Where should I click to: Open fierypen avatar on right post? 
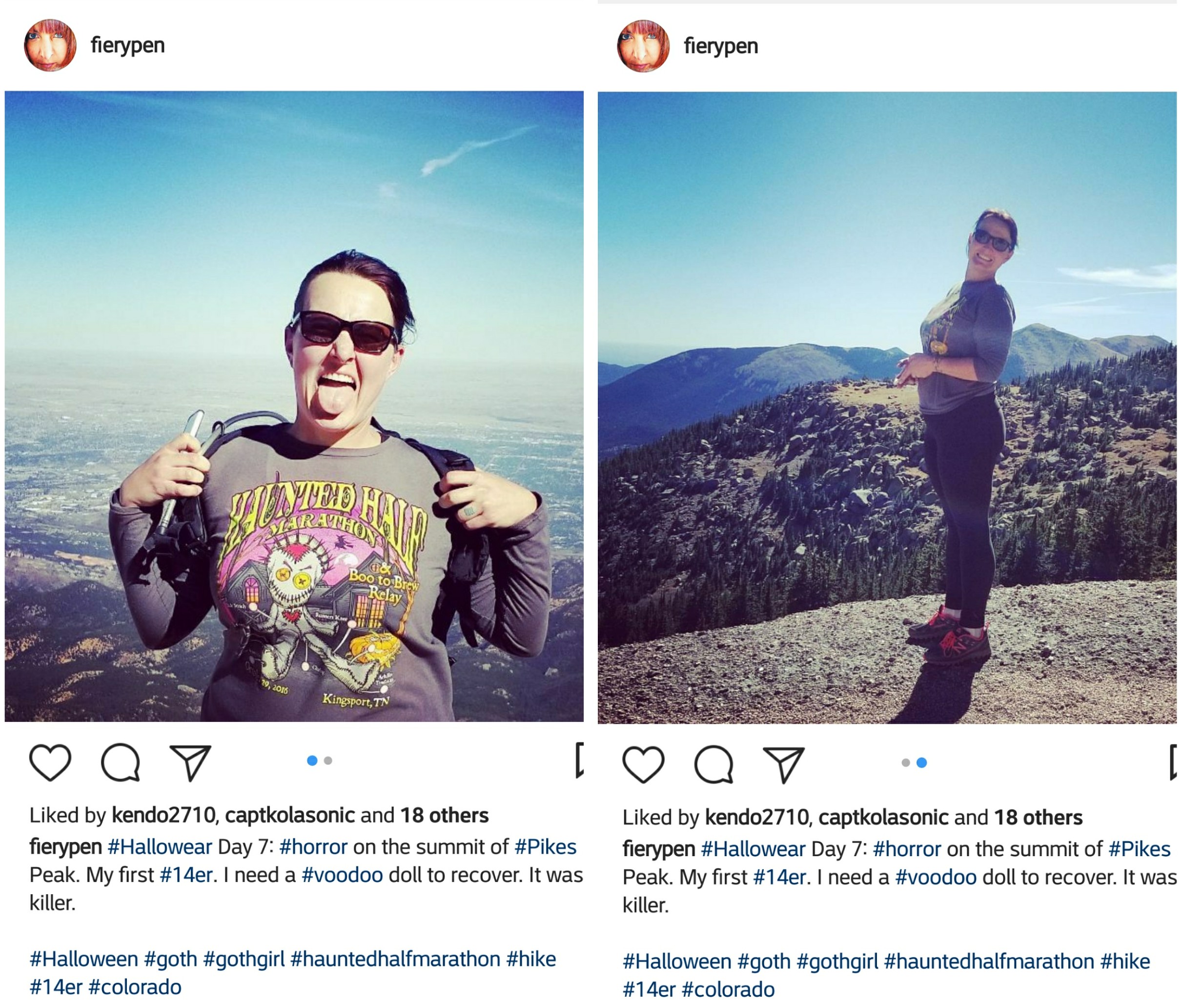click(x=644, y=46)
